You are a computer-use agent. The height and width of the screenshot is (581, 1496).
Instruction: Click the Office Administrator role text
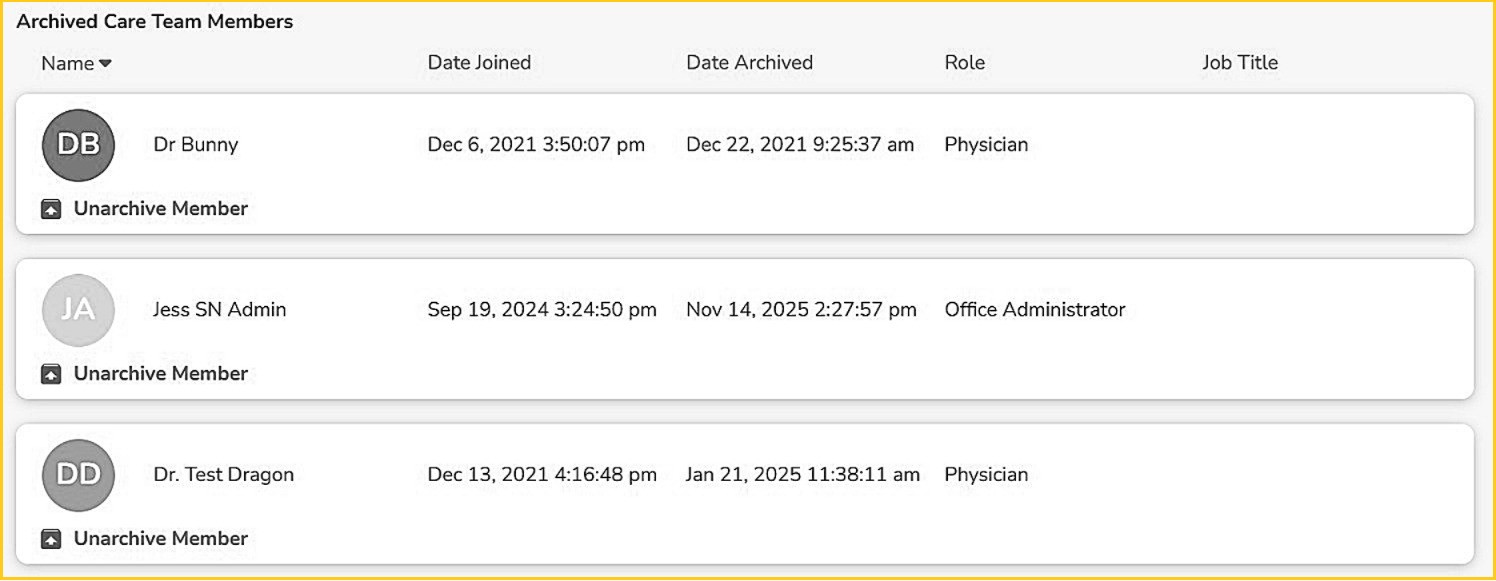click(1034, 310)
